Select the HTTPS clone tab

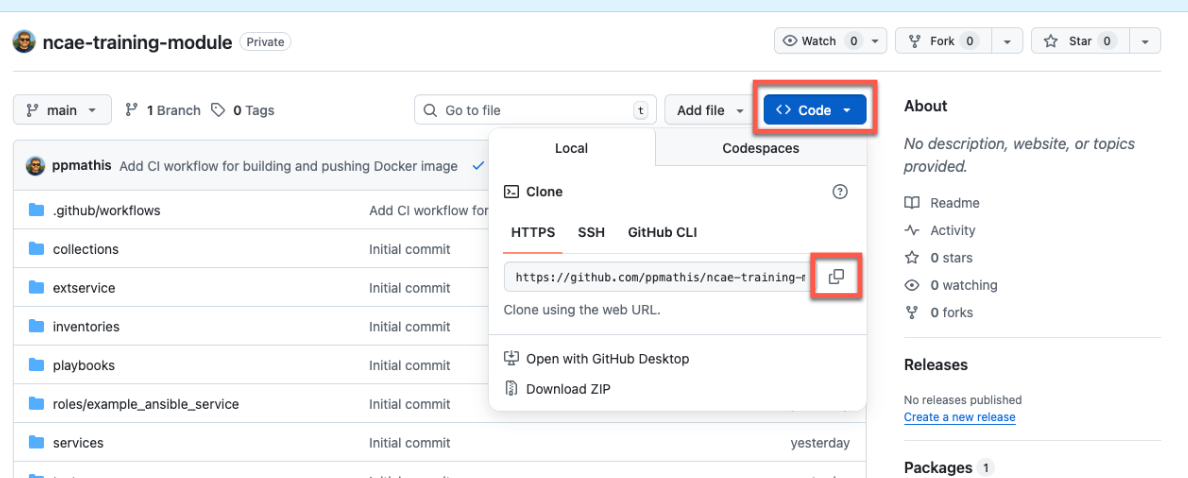533,232
